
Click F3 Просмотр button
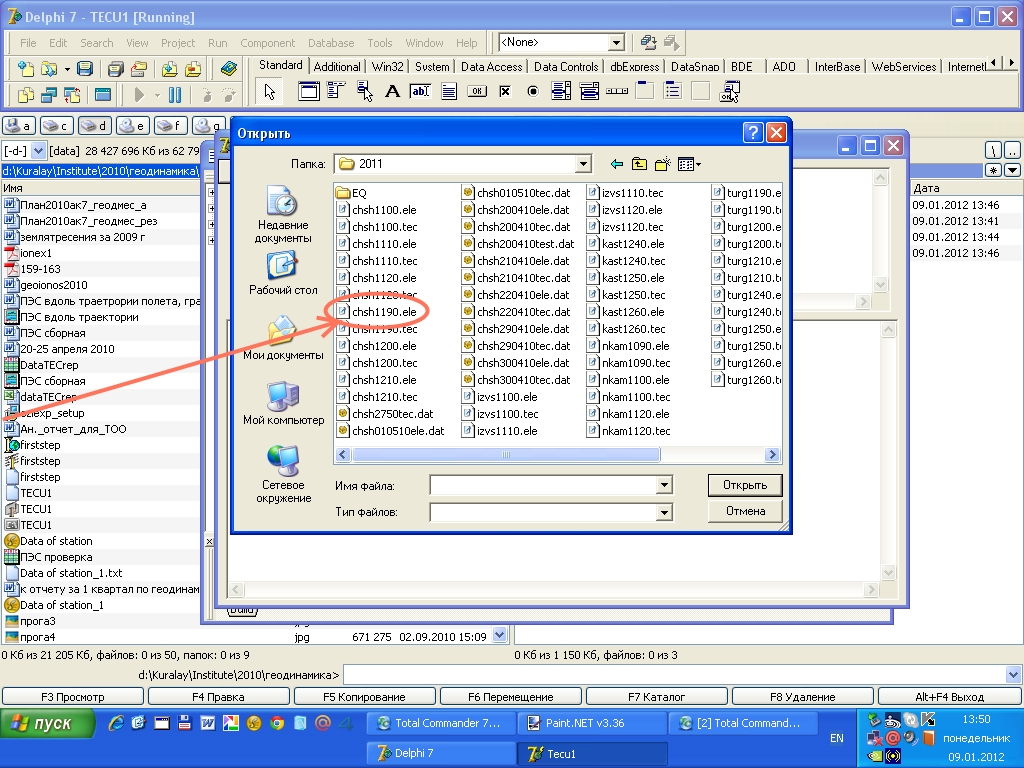pyautogui.click(x=73, y=697)
